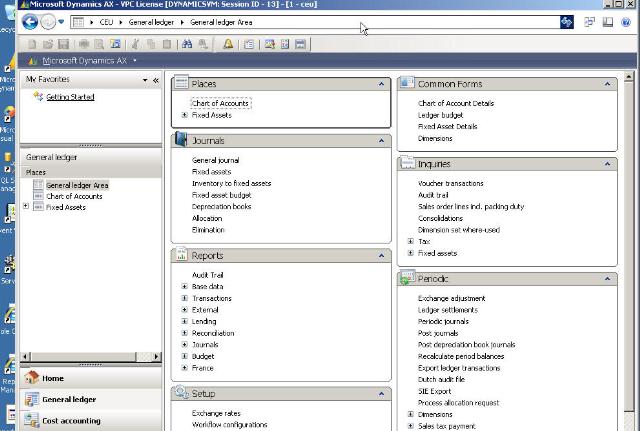Click the Paste clipboard toolbar icon
The height and width of the screenshot is (431, 640).
(x=167, y=44)
